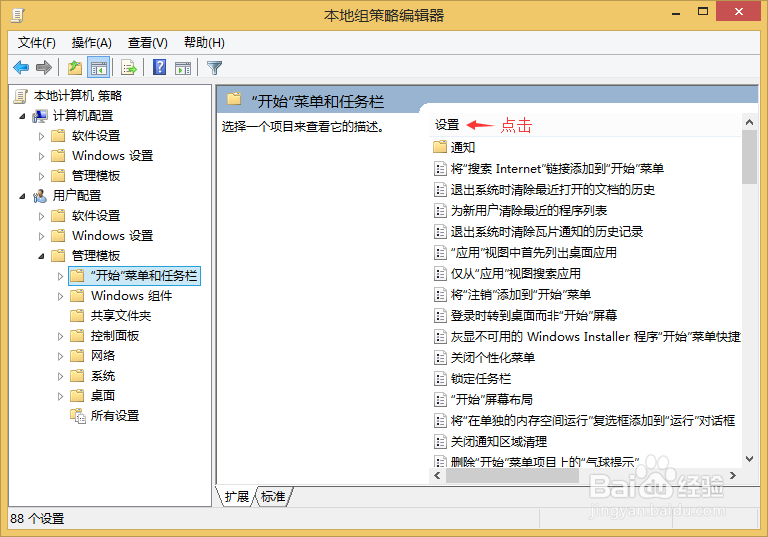Click the app icon in title bar
The image size is (768, 537).
(18, 16)
